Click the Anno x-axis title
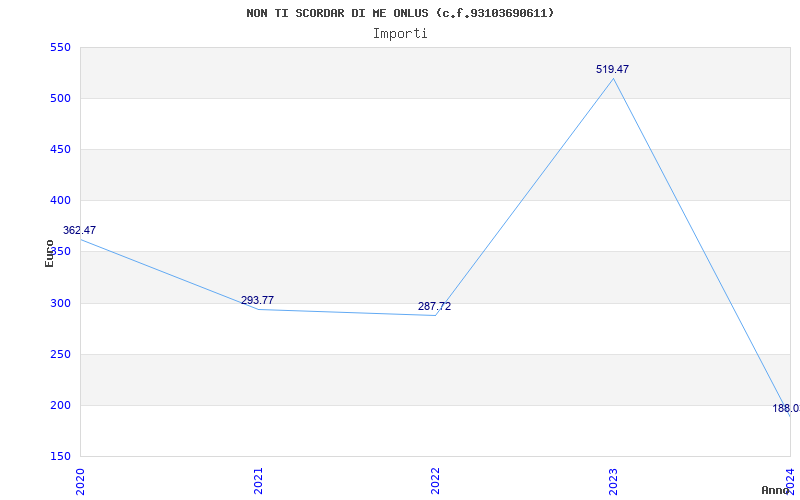Image resolution: width=800 pixels, height=500 pixels. coord(776,490)
